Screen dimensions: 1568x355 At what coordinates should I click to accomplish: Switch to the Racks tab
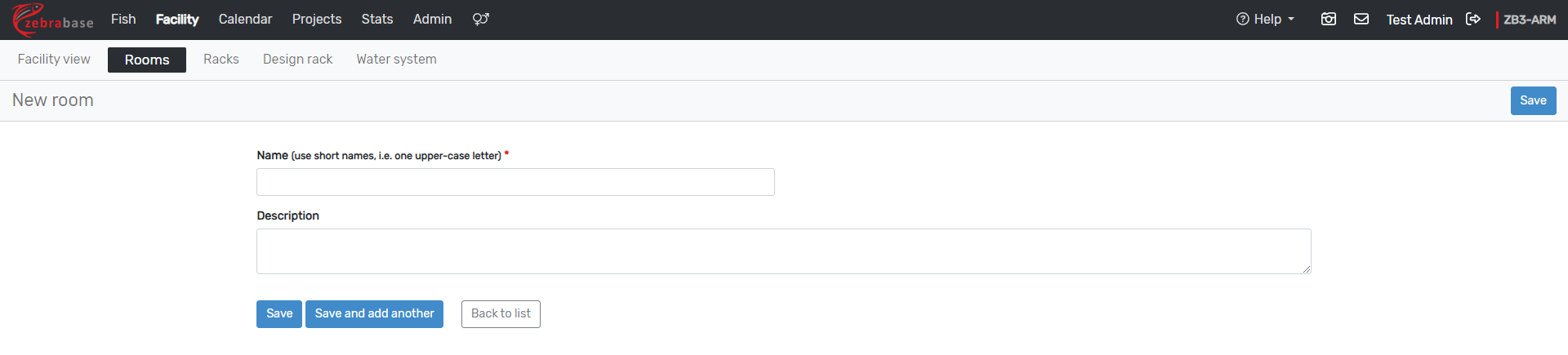coord(220,59)
